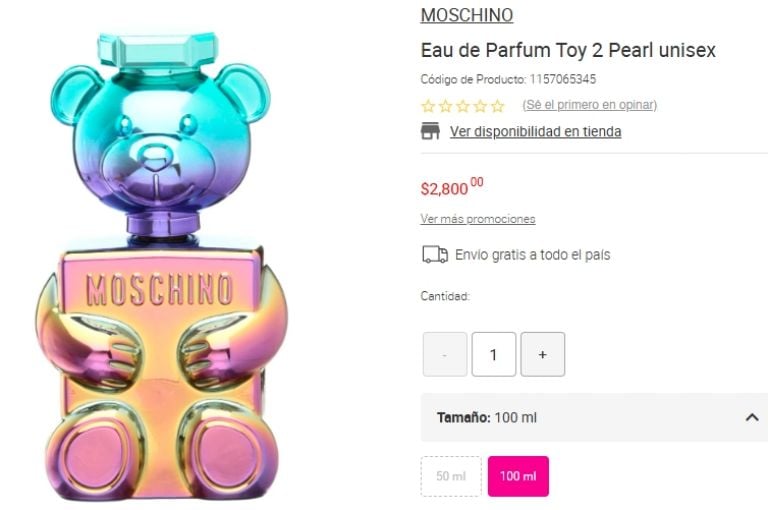This screenshot has width=768, height=510.
Task: Click Ver disponibilidad en tienda link
Action: tap(535, 131)
